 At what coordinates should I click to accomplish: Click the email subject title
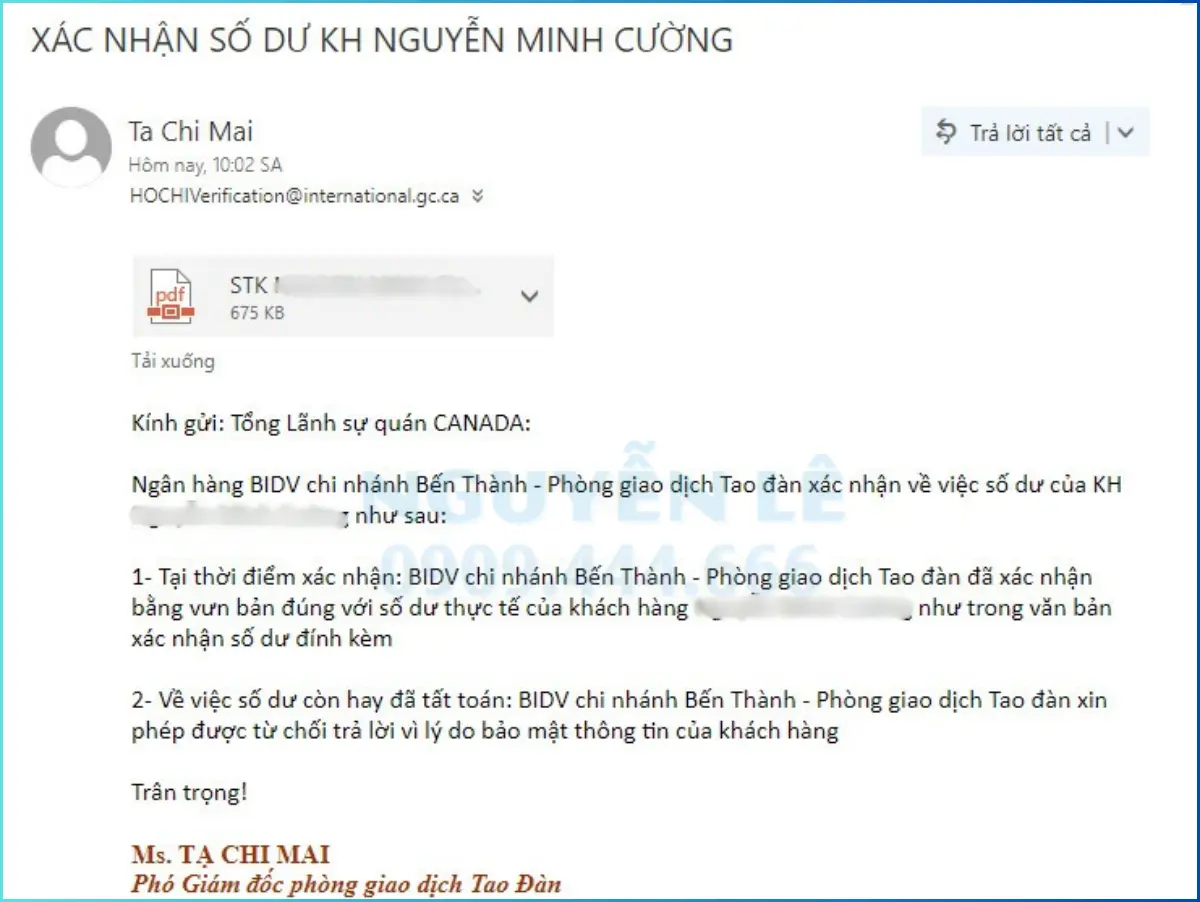(382, 40)
